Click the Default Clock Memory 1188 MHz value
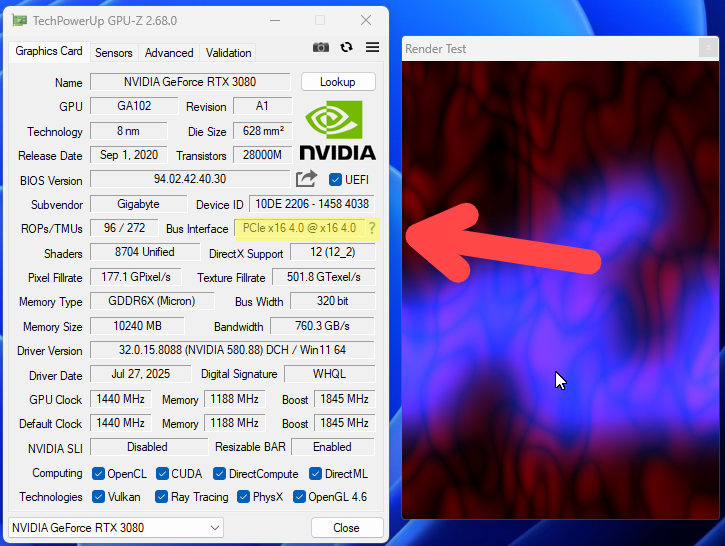Screen dimensions: 725x546 coord(234,423)
